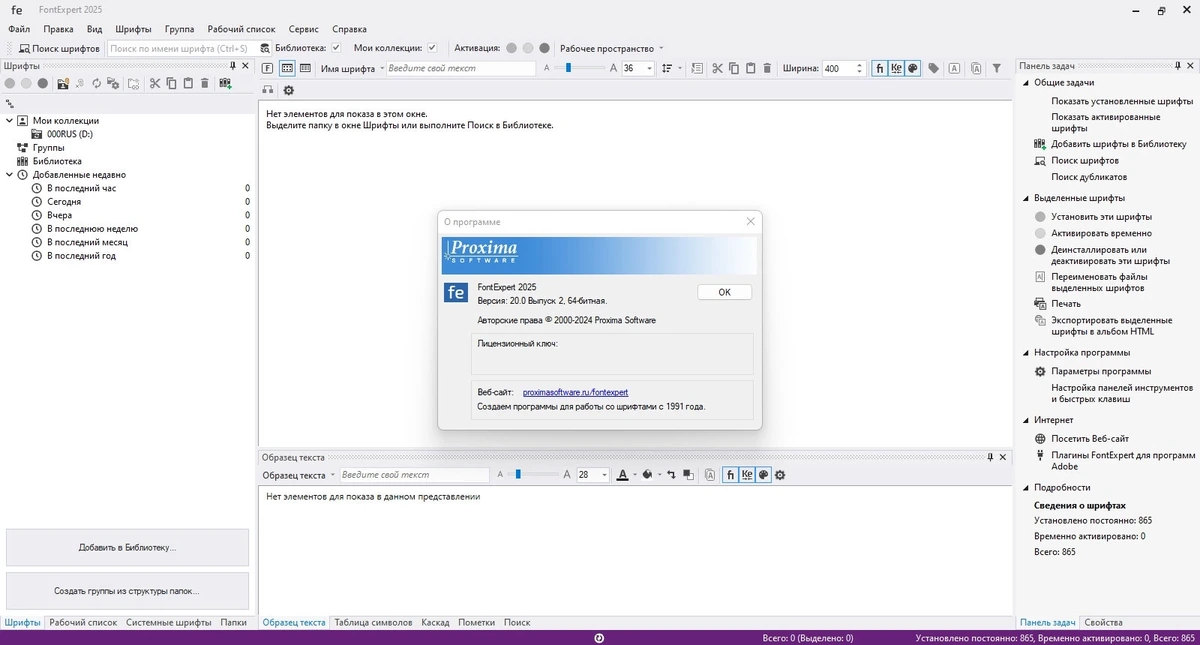This screenshot has height=645, width=1200.
Task: Click the paste clipboard icon in main font toolbar
Action: [750, 68]
